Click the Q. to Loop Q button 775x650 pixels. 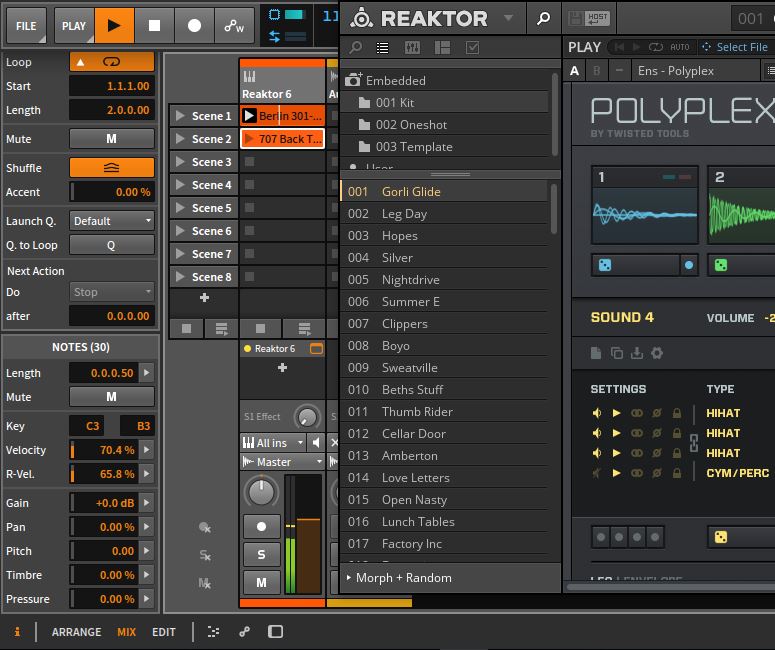(x=112, y=245)
